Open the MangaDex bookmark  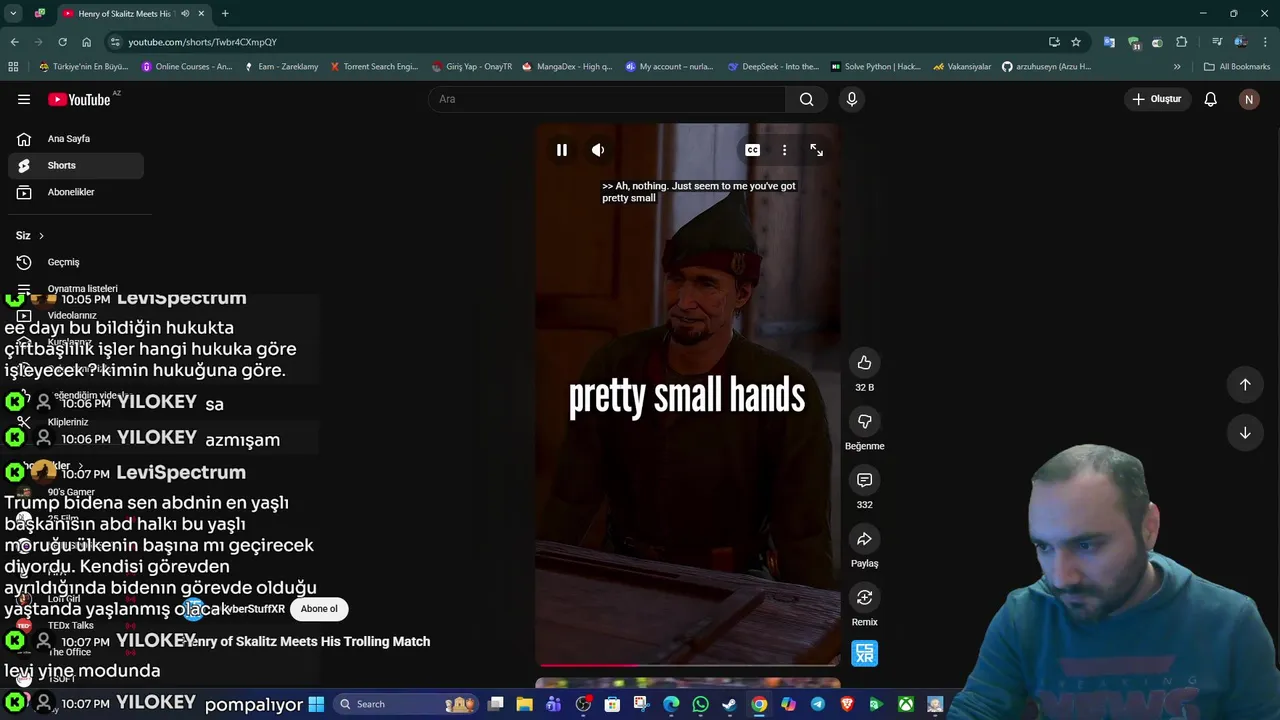coord(567,67)
